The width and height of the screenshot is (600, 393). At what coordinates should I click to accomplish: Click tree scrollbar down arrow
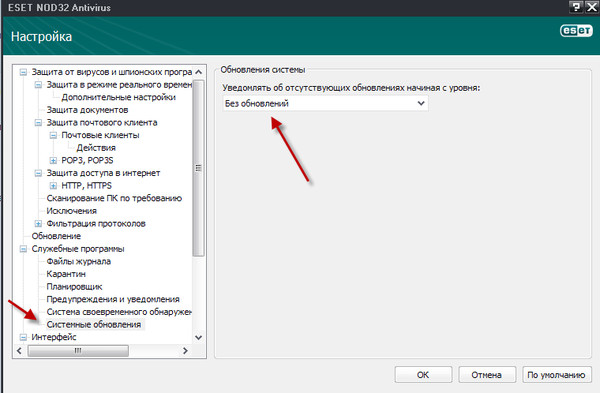(x=198, y=338)
